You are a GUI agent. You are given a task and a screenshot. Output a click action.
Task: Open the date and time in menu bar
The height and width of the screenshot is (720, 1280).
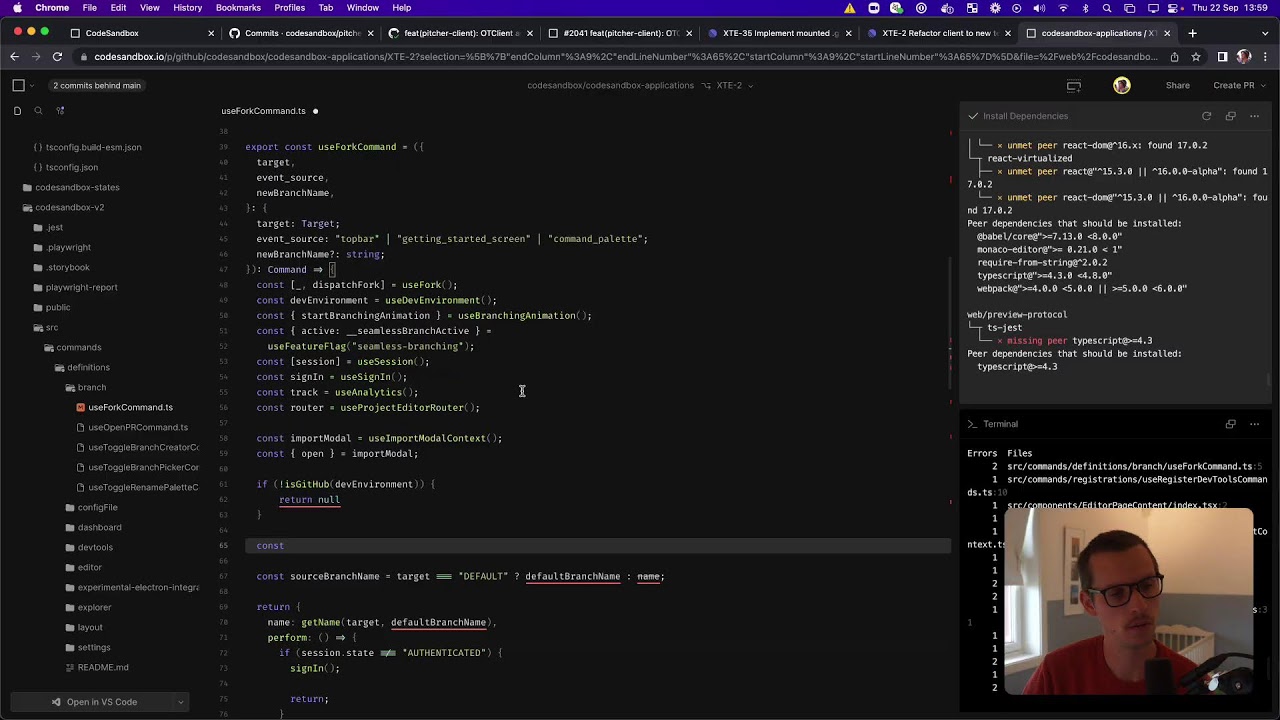[x=1228, y=8]
